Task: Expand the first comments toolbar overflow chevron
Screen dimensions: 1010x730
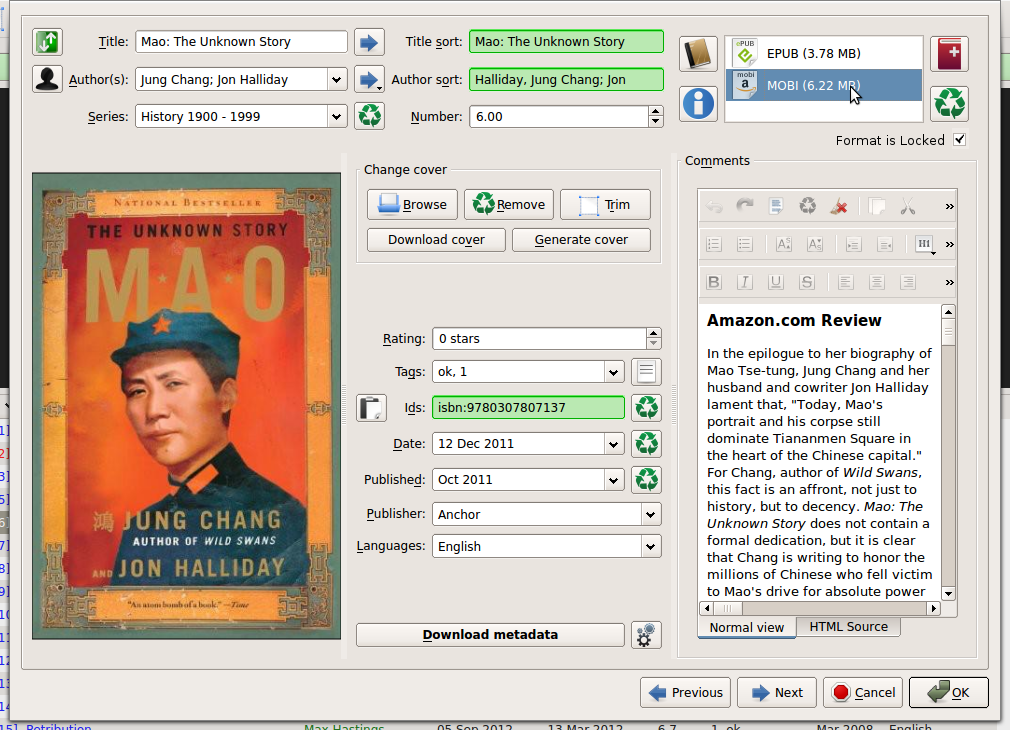Action: 949,207
